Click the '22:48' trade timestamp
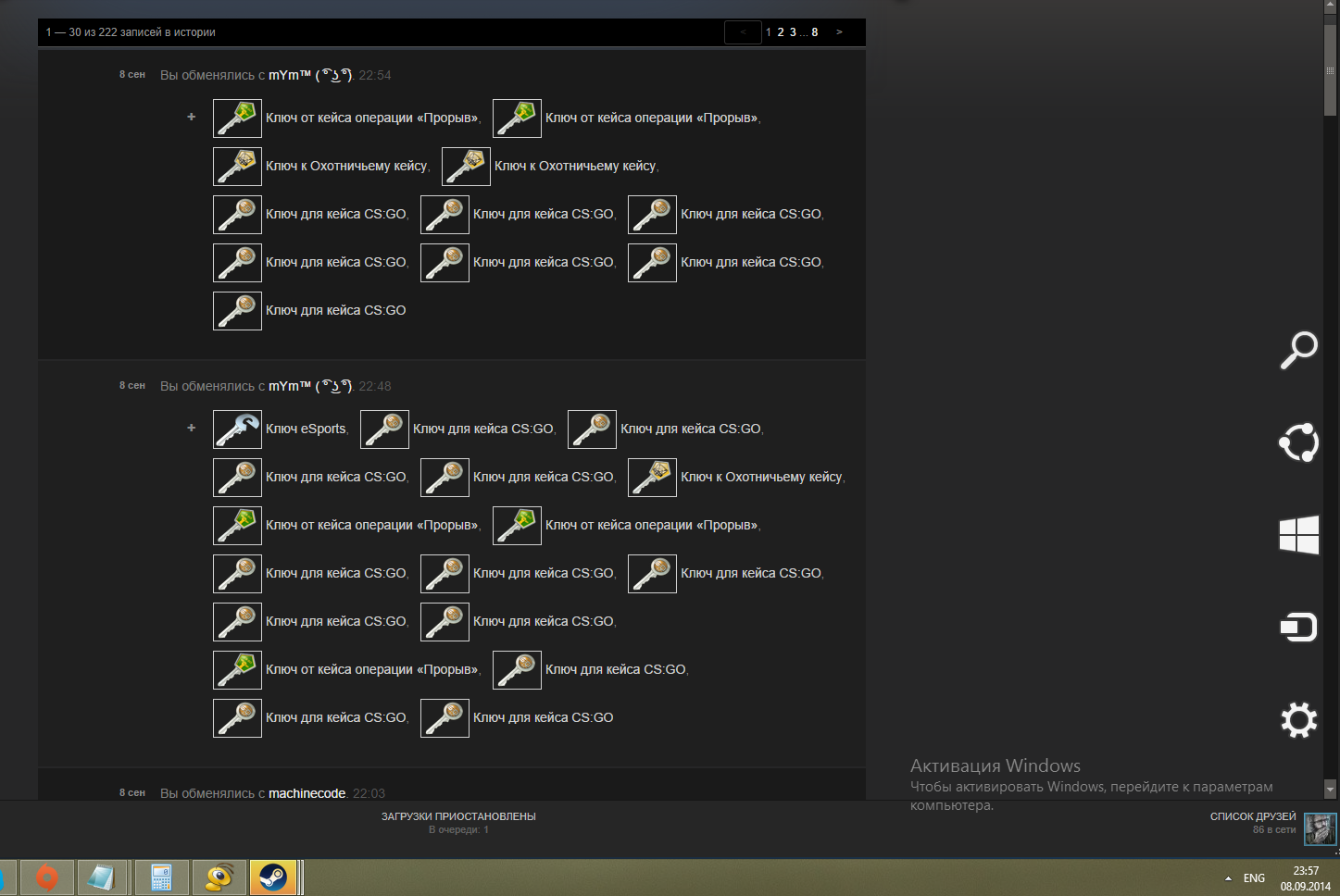1340x896 pixels. click(x=375, y=386)
